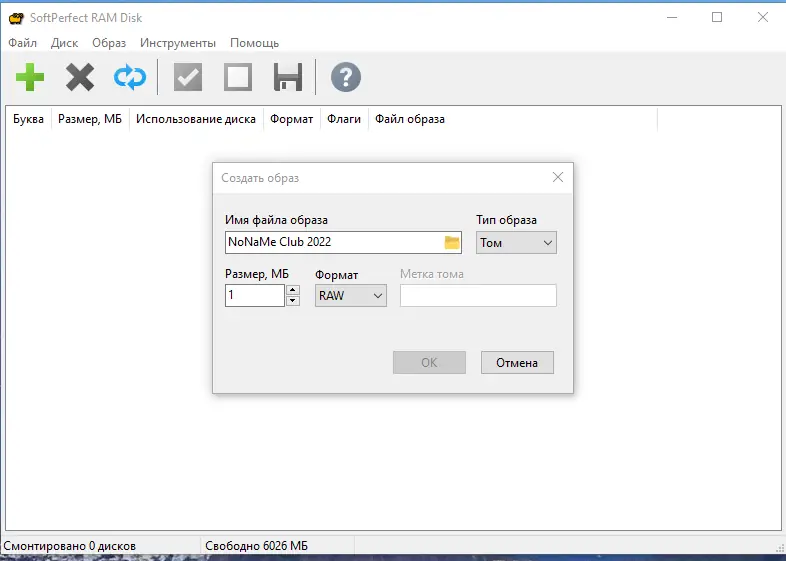Click the Использование диска column header

(196, 119)
